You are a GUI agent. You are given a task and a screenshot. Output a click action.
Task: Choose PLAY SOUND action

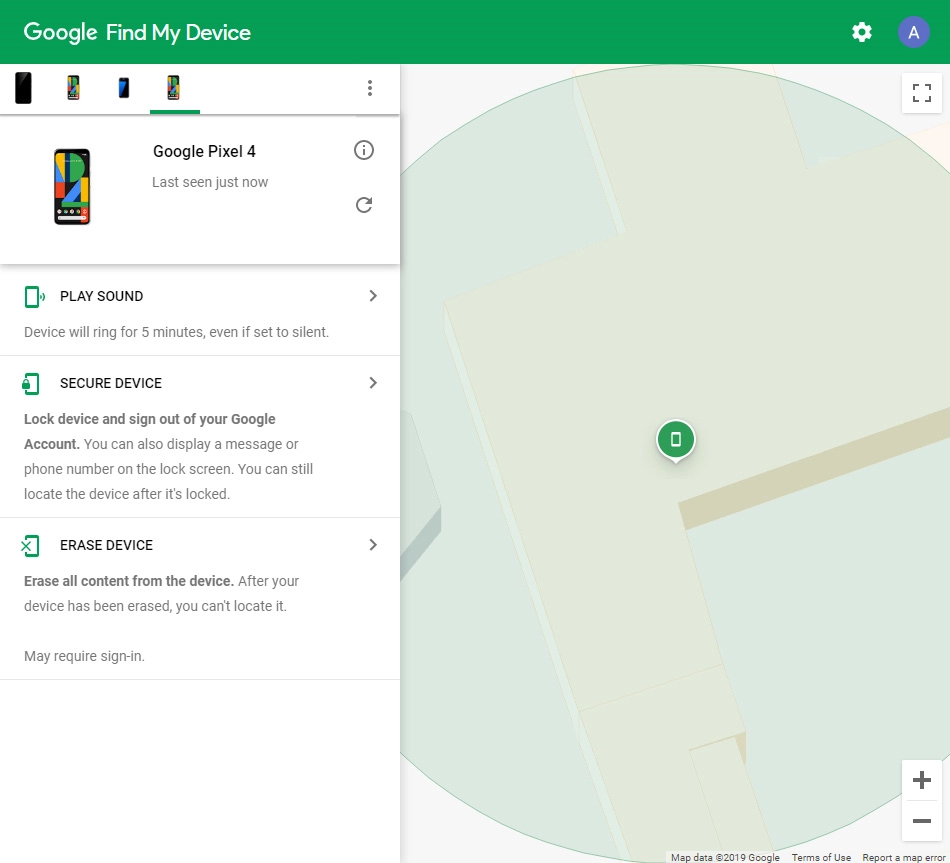pyautogui.click(x=101, y=296)
